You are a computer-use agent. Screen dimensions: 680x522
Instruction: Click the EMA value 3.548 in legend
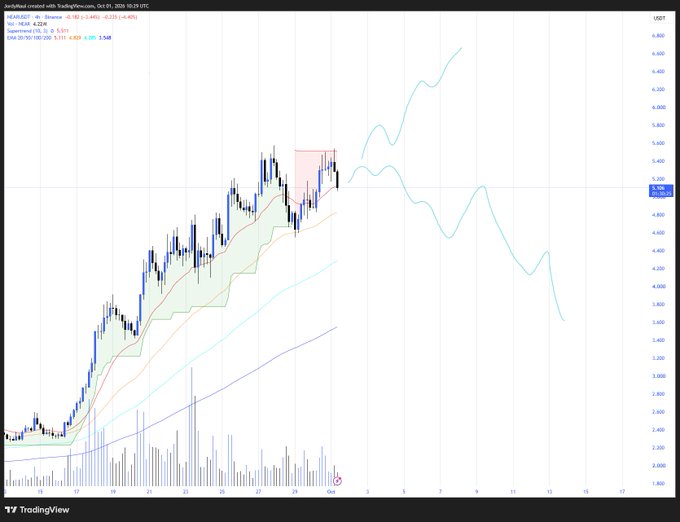pos(105,38)
